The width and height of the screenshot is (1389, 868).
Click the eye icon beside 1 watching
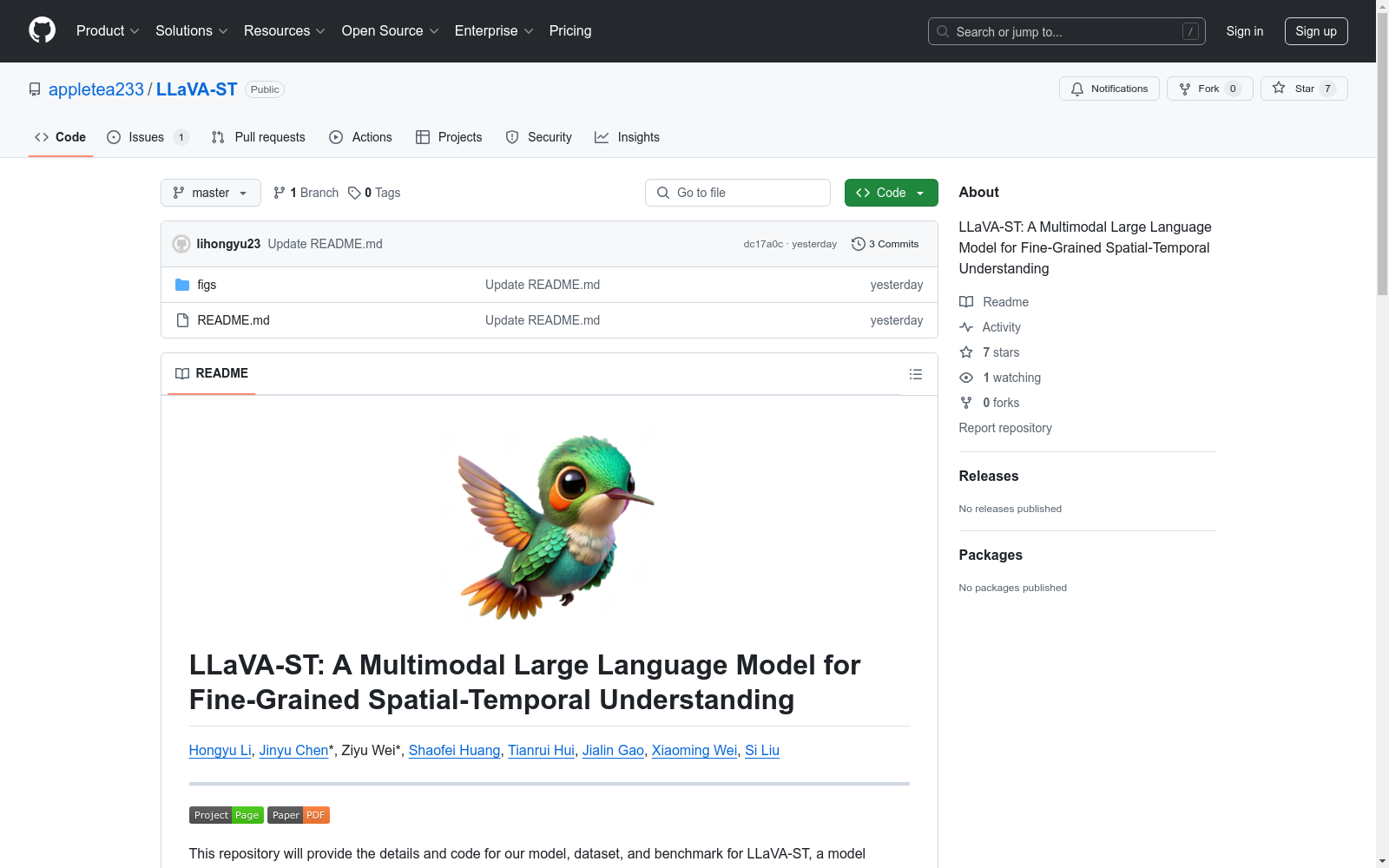(966, 378)
